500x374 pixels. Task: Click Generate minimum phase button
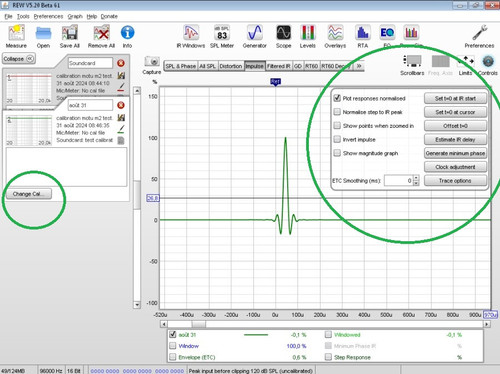click(x=455, y=153)
